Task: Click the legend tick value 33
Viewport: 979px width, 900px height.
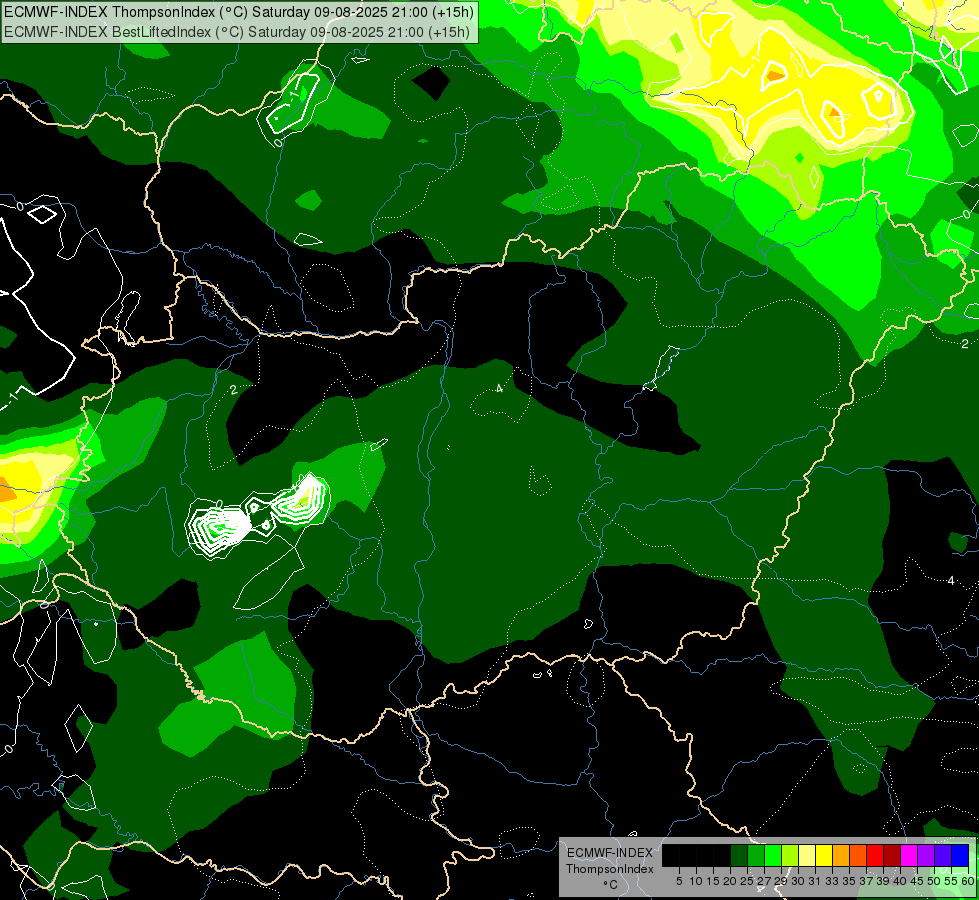Action: (833, 881)
